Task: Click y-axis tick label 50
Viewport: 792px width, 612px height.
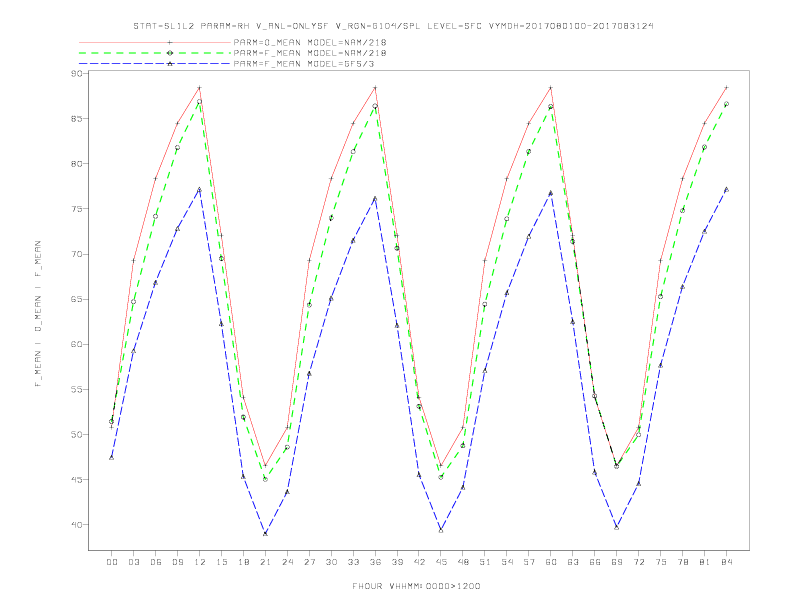Action: [x=77, y=434]
